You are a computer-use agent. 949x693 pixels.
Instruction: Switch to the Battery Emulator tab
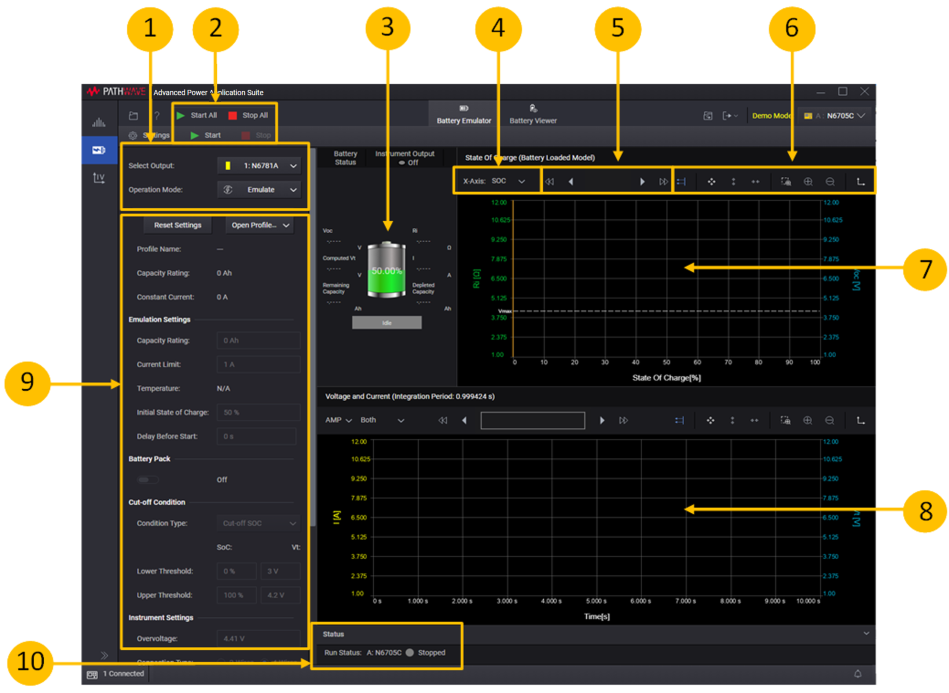click(x=464, y=114)
